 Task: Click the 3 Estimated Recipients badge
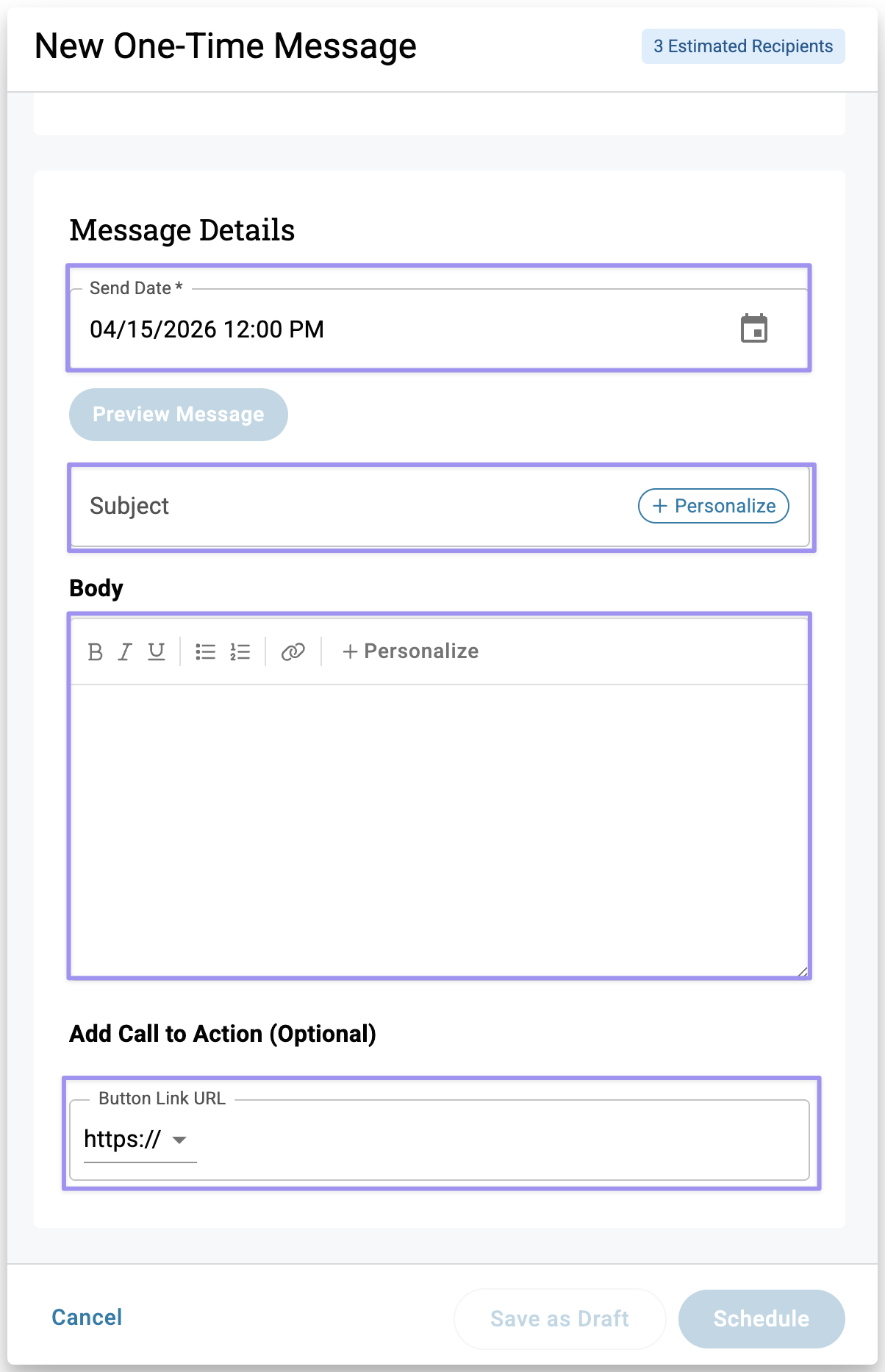tap(743, 46)
